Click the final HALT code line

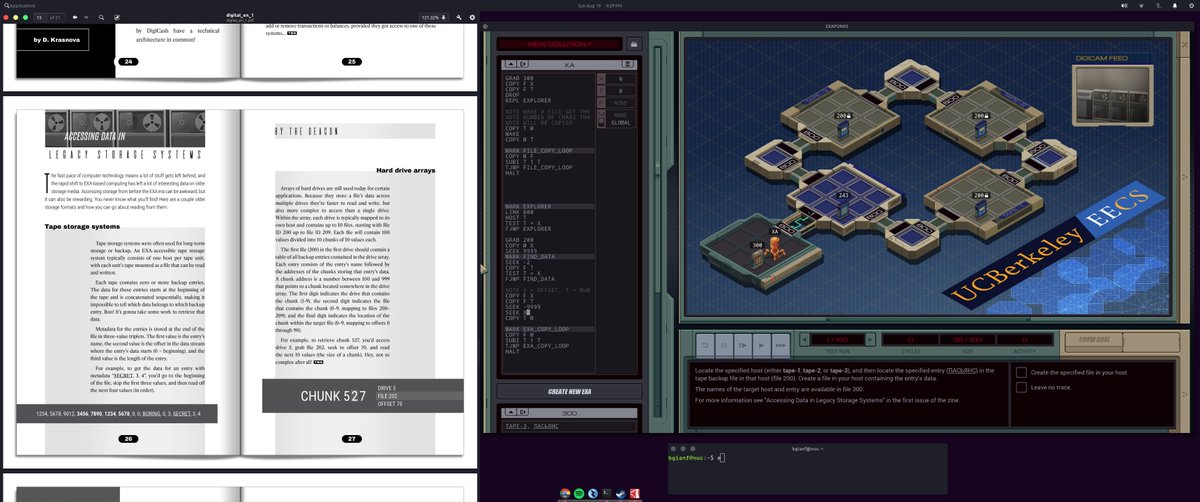pyautogui.click(x=514, y=351)
